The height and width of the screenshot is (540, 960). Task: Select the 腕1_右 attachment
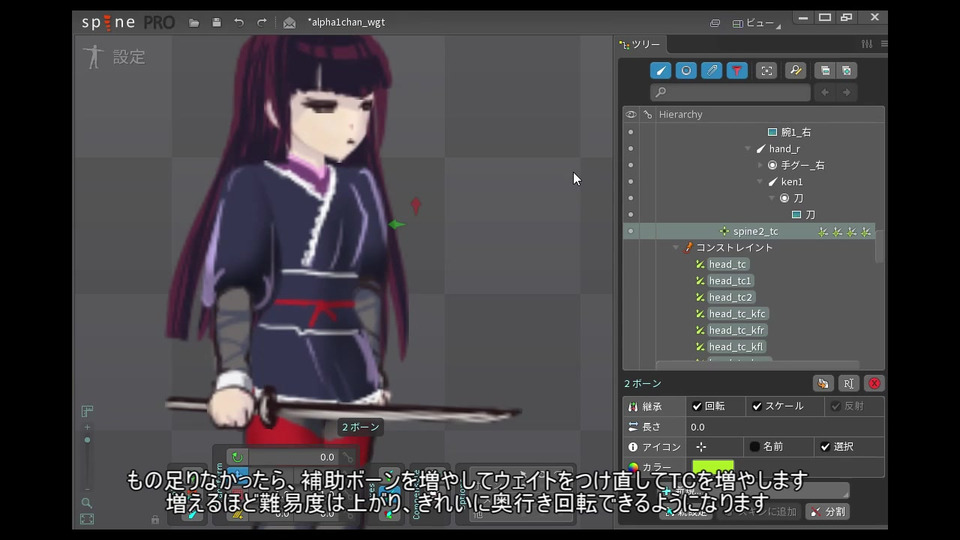795,132
